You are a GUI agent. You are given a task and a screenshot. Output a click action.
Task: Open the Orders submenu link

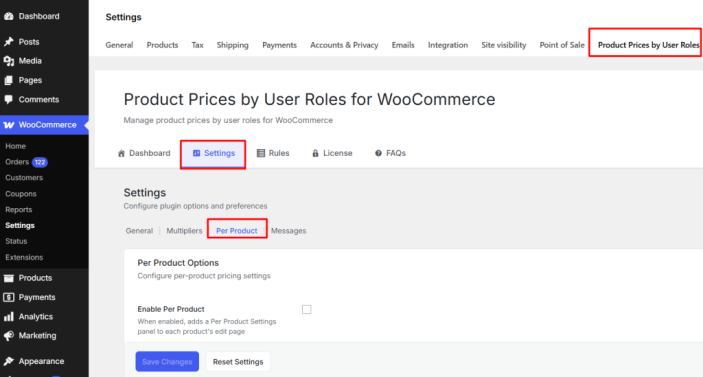coord(17,162)
